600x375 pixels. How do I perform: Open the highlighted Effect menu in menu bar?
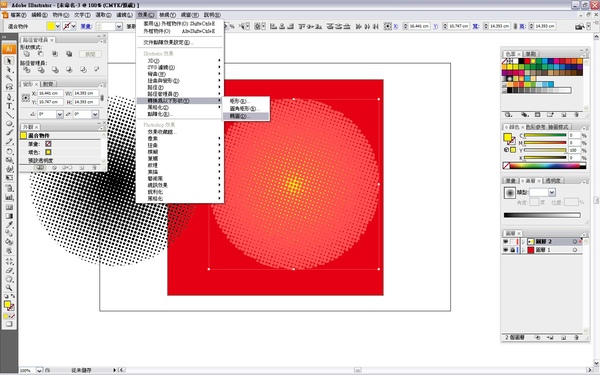click(x=146, y=15)
